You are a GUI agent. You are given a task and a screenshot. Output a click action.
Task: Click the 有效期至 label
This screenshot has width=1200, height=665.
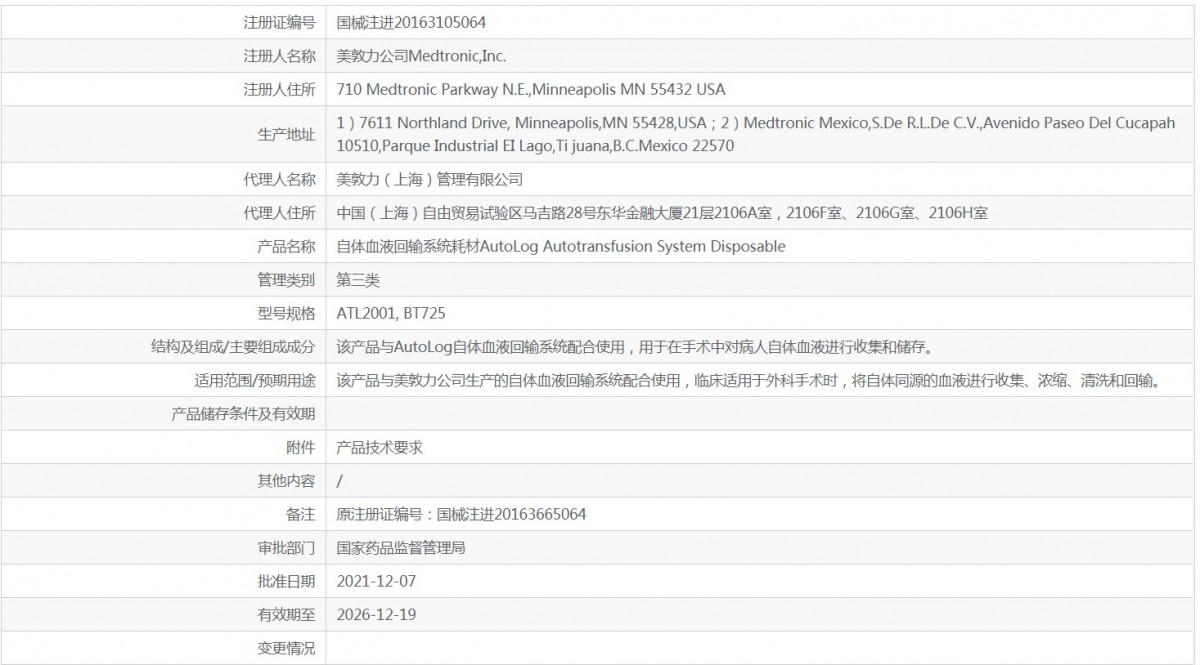[x=286, y=615]
